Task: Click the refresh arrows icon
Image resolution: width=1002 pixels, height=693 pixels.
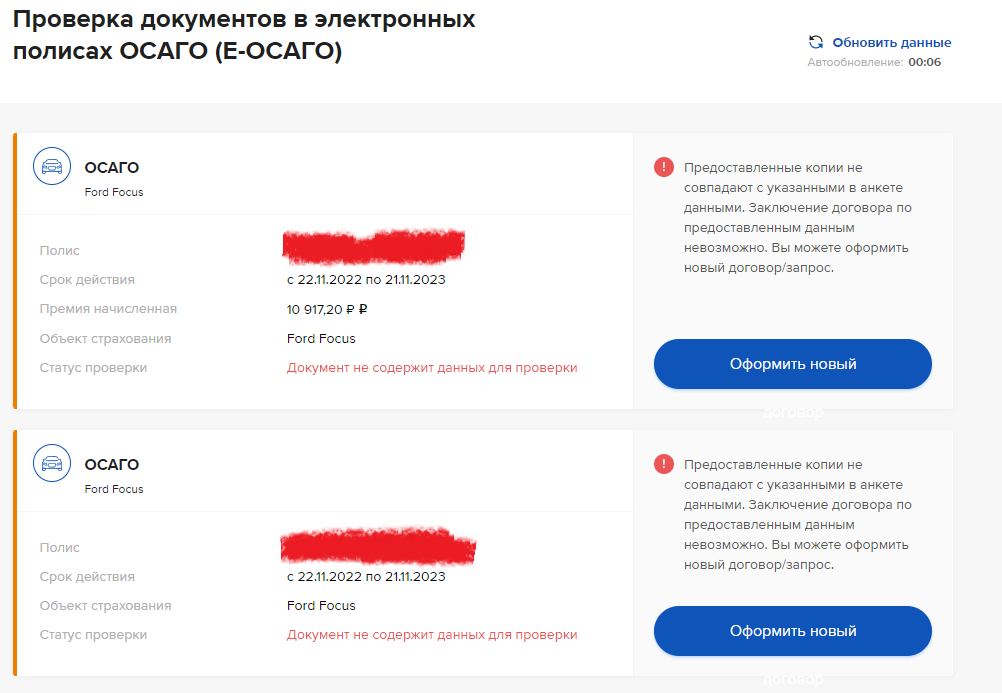Action: click(816, 42)
